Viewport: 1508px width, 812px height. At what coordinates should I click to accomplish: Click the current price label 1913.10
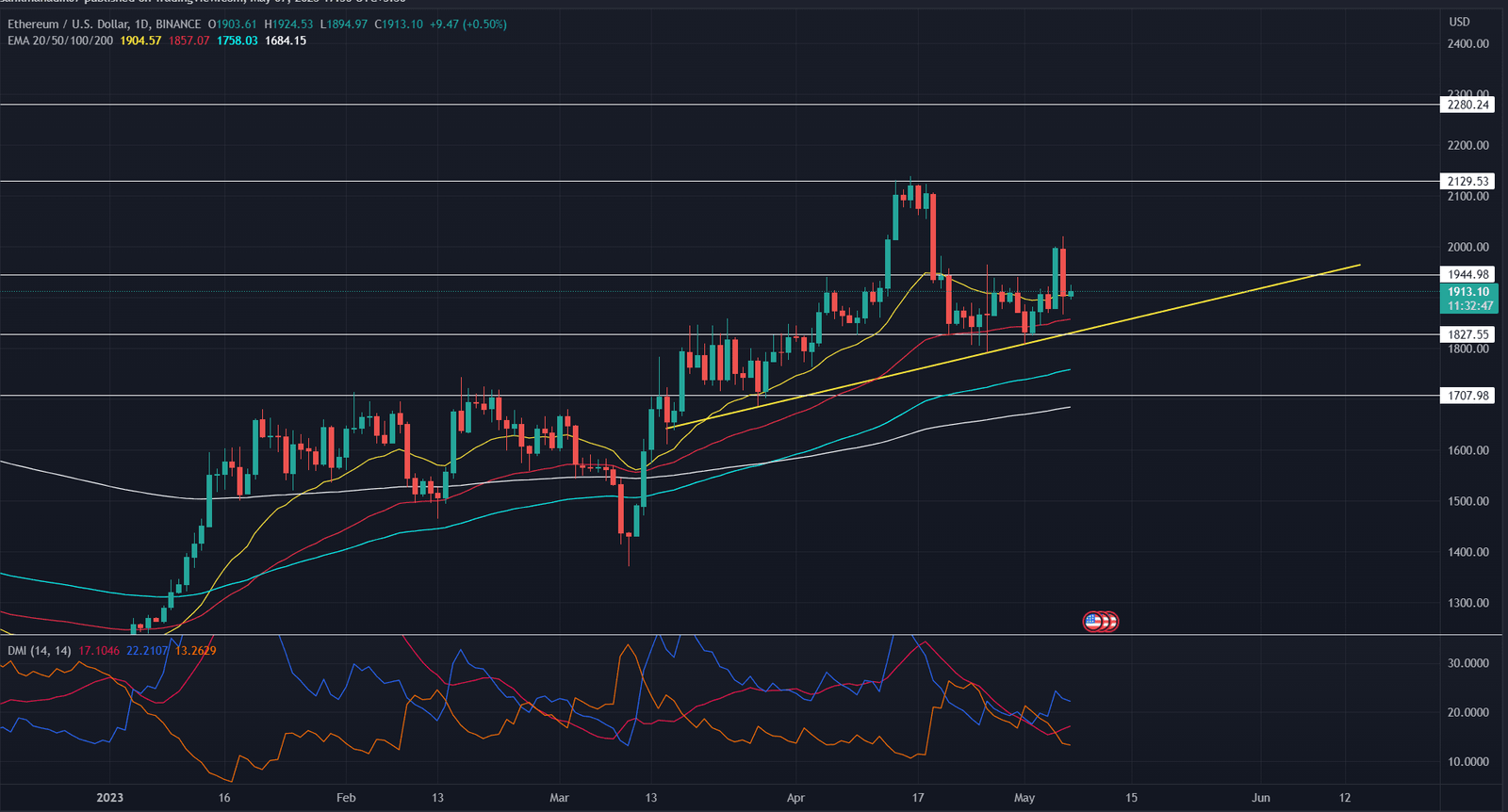[x=1468, y=292]
